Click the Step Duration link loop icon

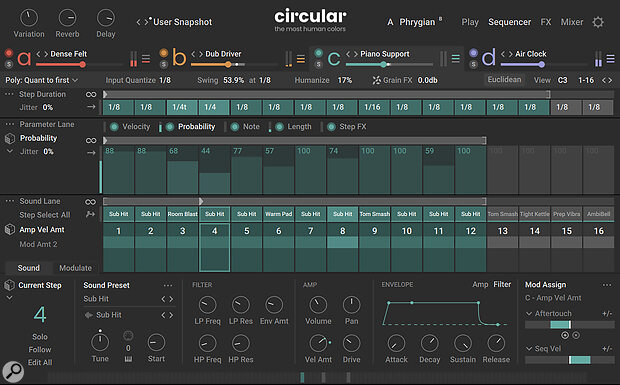click(x=91, y=94)
